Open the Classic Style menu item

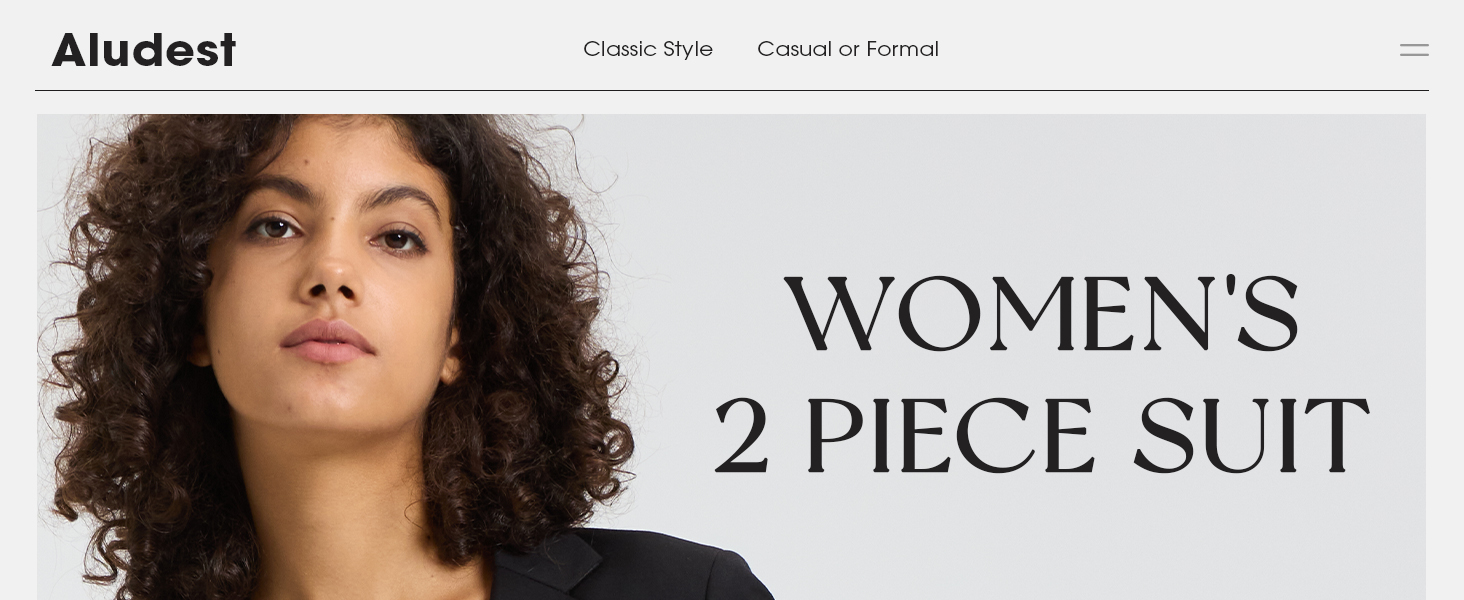648,49
